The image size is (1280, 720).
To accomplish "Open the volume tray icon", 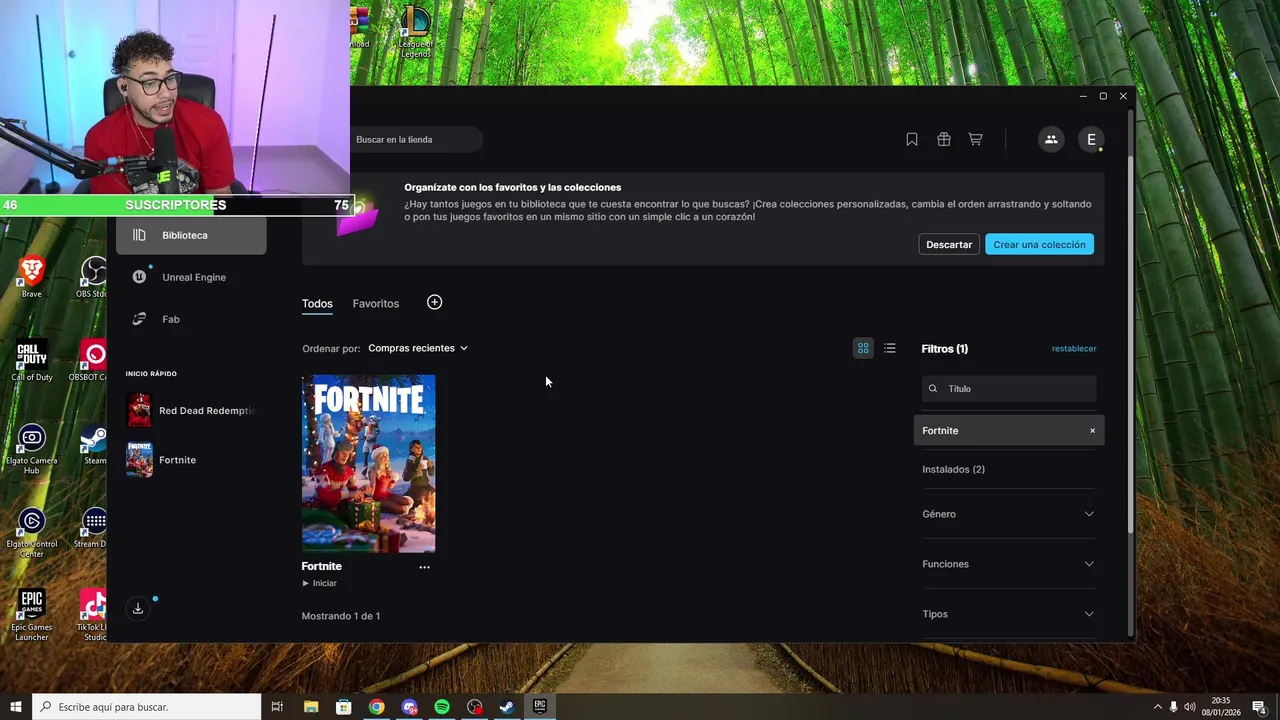I will [1189, 707].
